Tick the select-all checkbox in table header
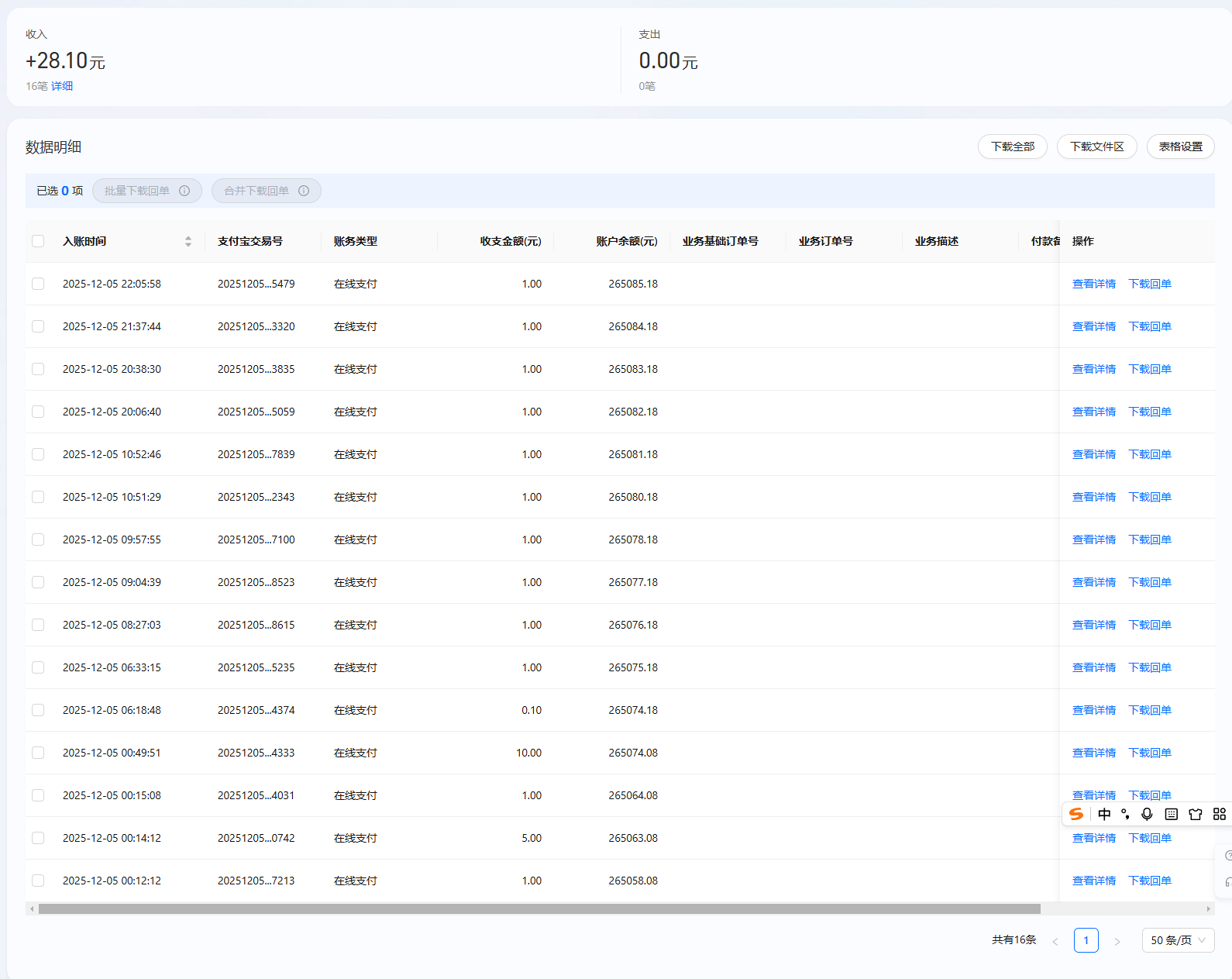 tap(38, 241)
